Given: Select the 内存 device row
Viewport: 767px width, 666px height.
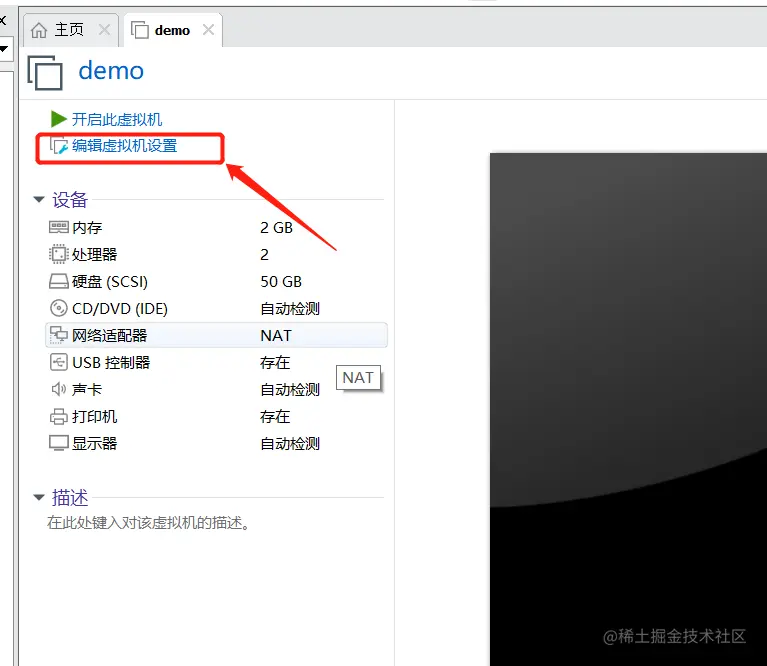Looking at the screenshot, I should coord(216,227).
